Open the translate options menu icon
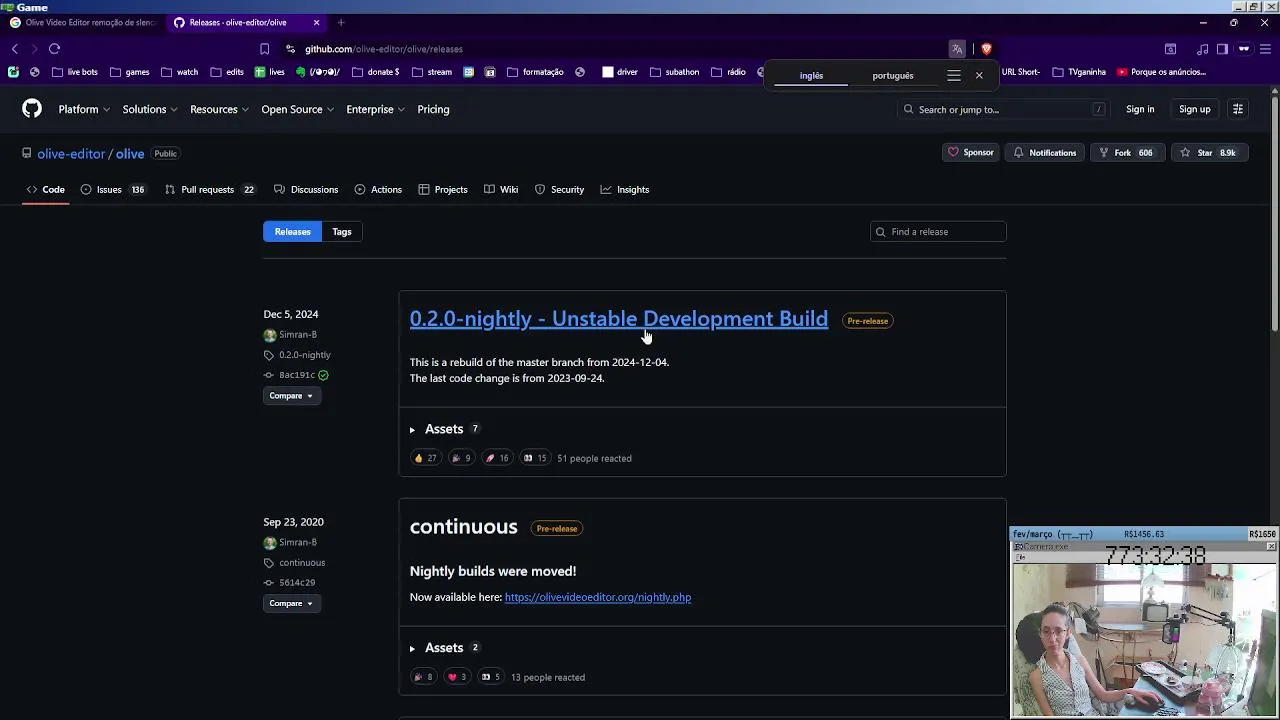The width and height of the screenshot is (1280, 720). (953, 76)
